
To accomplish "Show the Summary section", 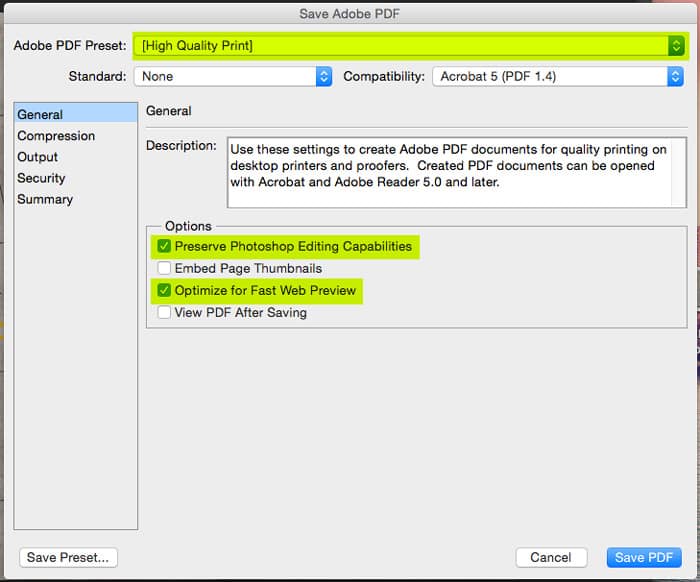I will [45, 199].
